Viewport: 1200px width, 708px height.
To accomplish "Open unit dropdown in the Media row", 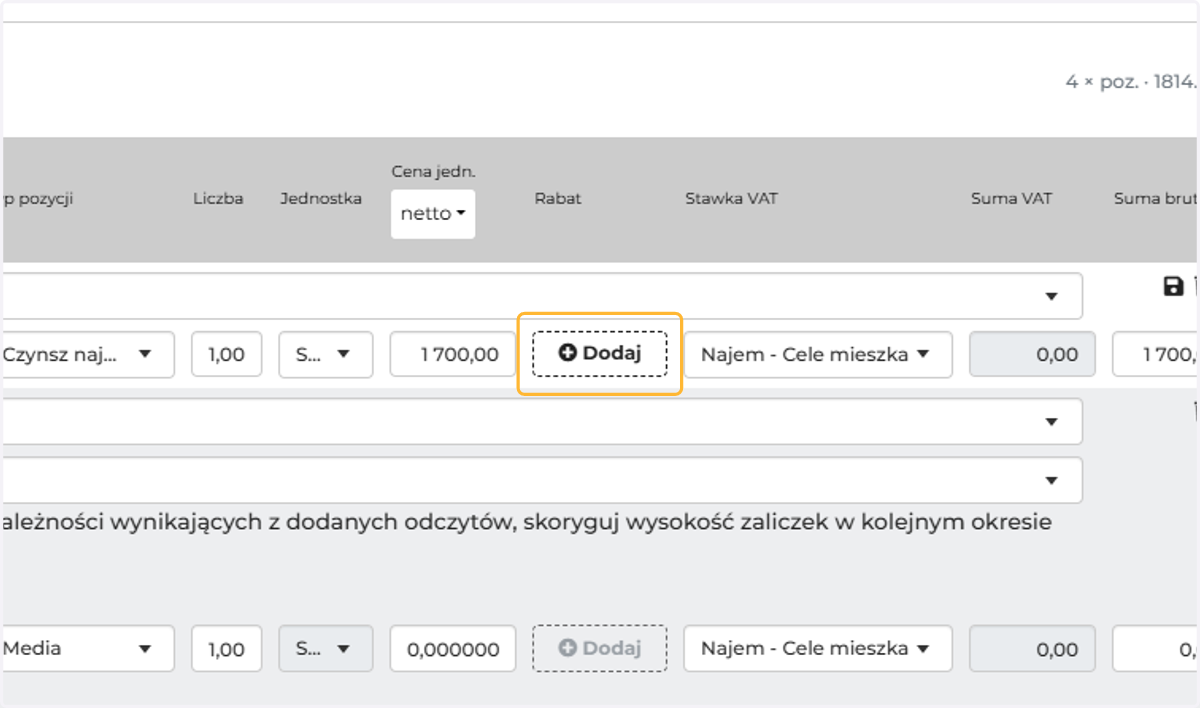I will [x=326, y=649].
